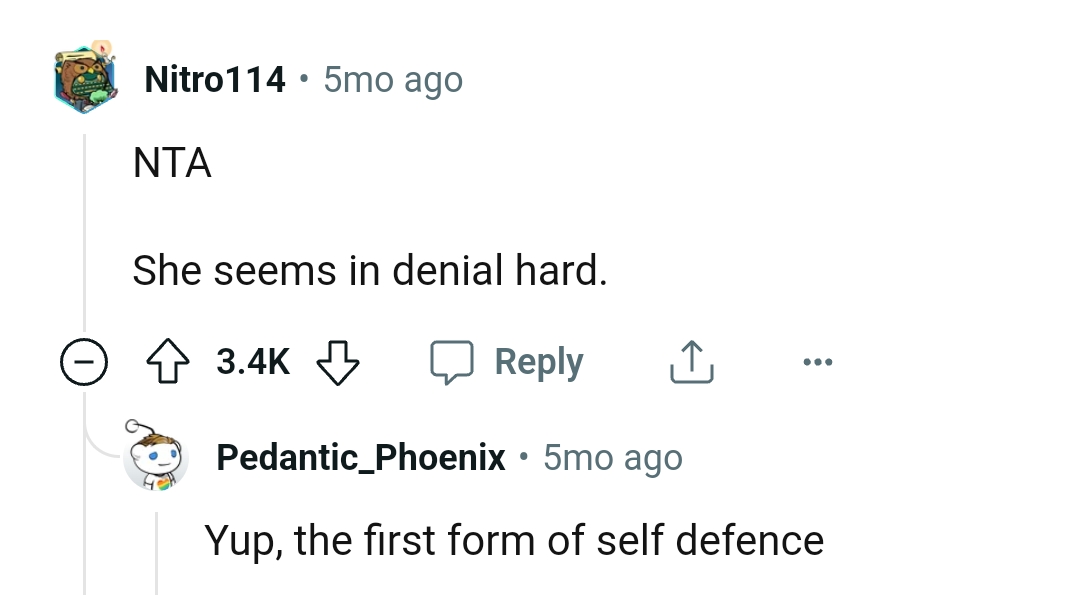Open the overflow menu on Nitro114's comment
The width and height of the screenshot is (1080, 595).
(818, 361)
